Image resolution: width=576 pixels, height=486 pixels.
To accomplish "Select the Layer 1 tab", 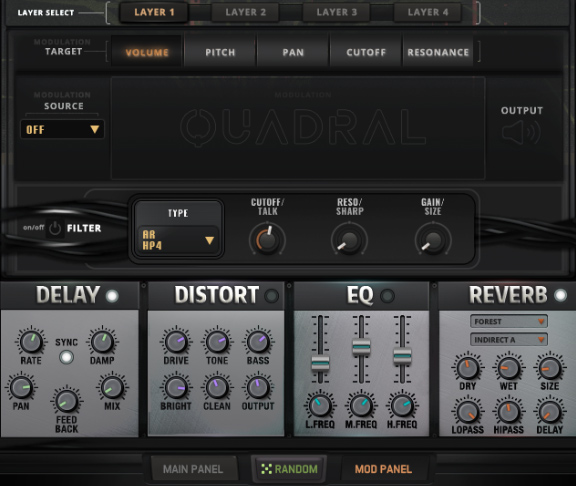I will point(154,12).
